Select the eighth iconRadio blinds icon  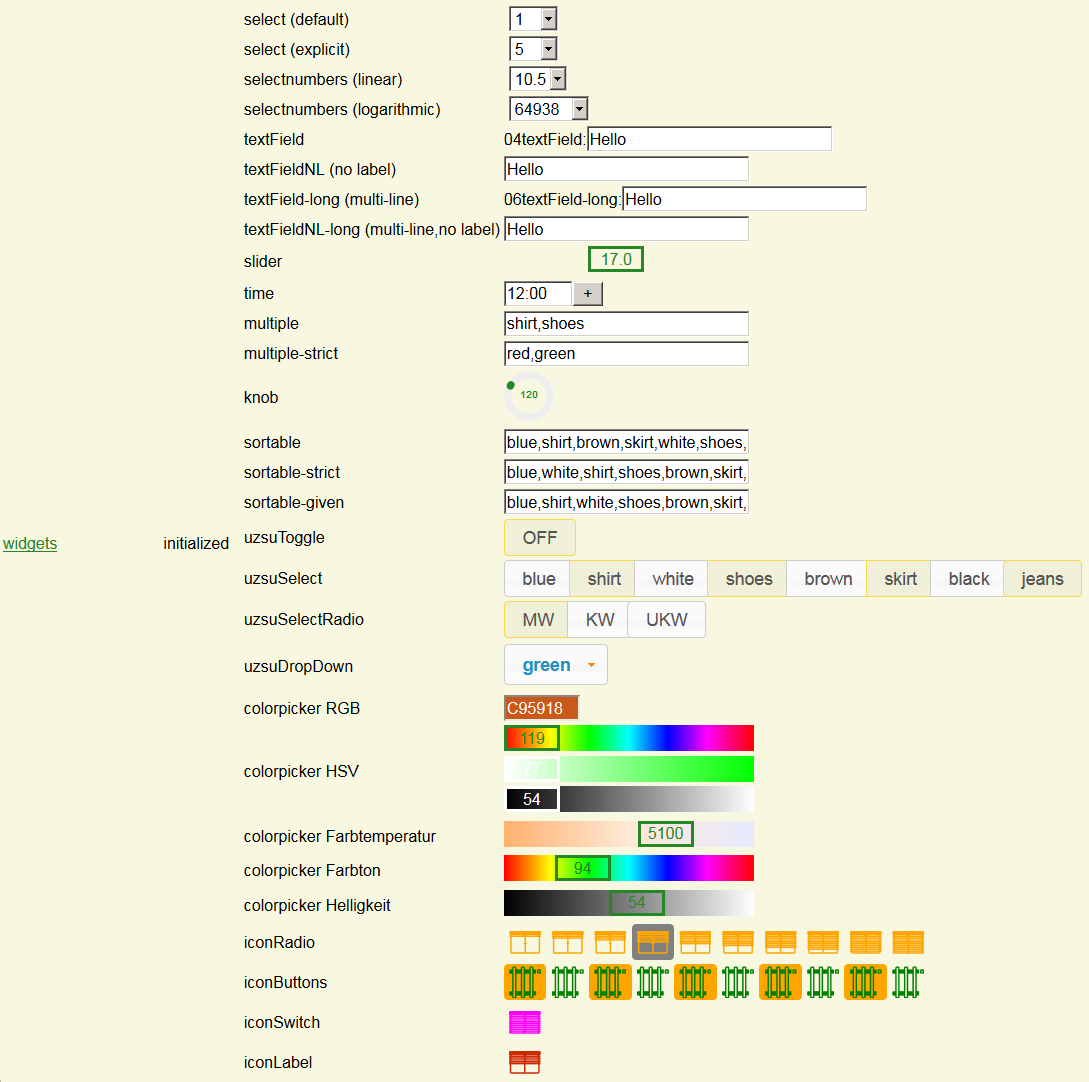pyautogui.click(x=823, y=942)
